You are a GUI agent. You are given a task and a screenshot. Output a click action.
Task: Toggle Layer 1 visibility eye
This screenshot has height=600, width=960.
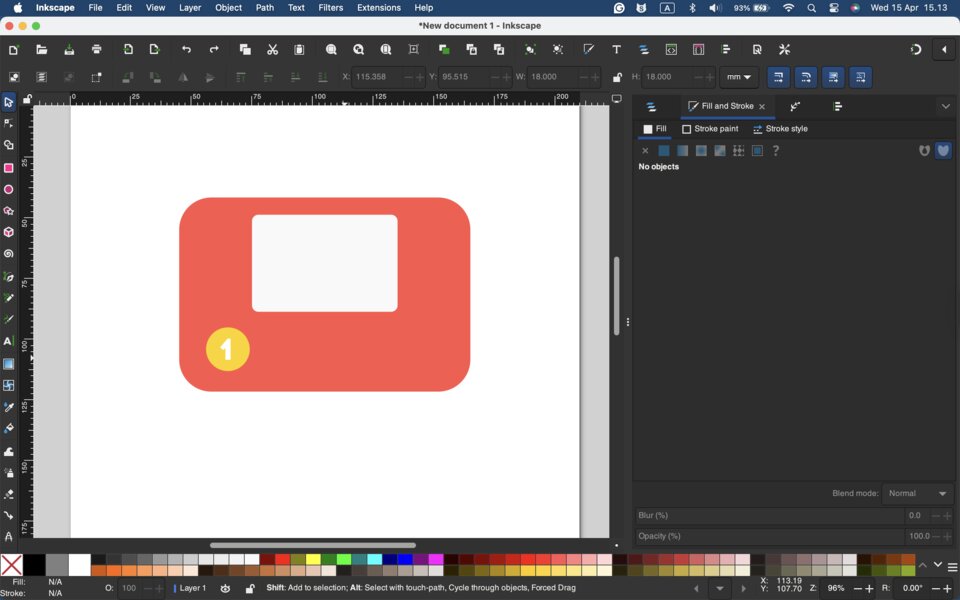pos(225,589)
